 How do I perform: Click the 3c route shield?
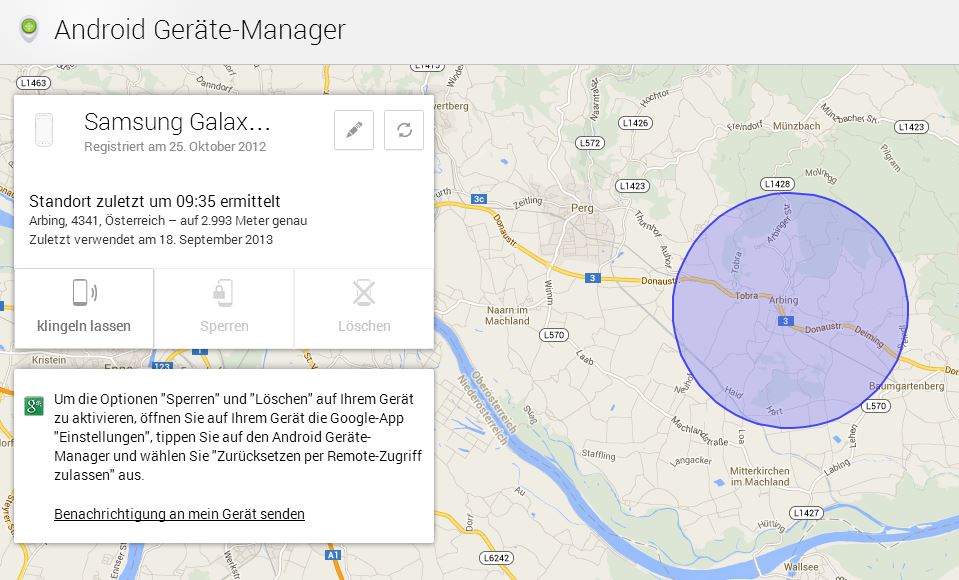click(479, 199)
